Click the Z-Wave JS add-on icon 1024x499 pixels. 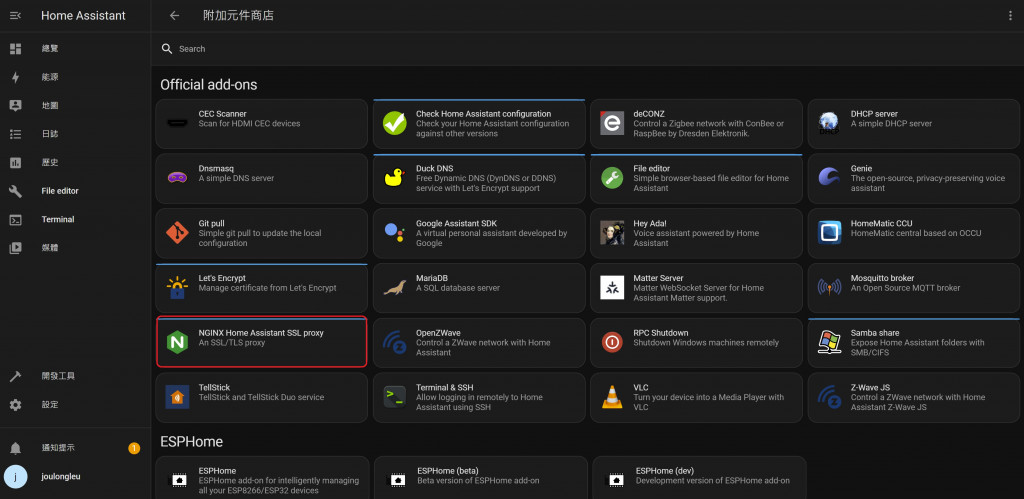point(829,397)
